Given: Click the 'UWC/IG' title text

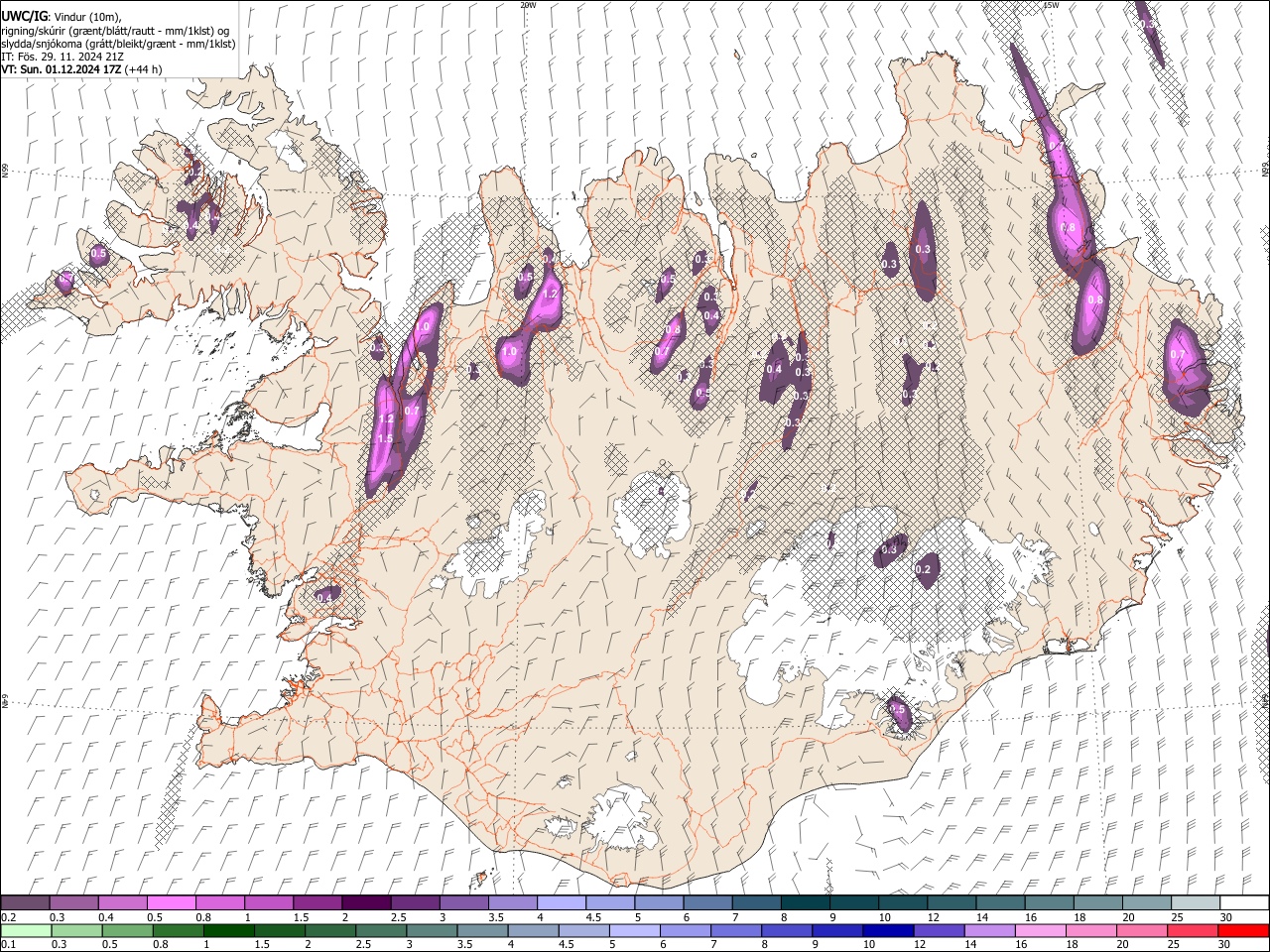Looking at the screenshot, I should pyautogui.click(x=24, y=17).
